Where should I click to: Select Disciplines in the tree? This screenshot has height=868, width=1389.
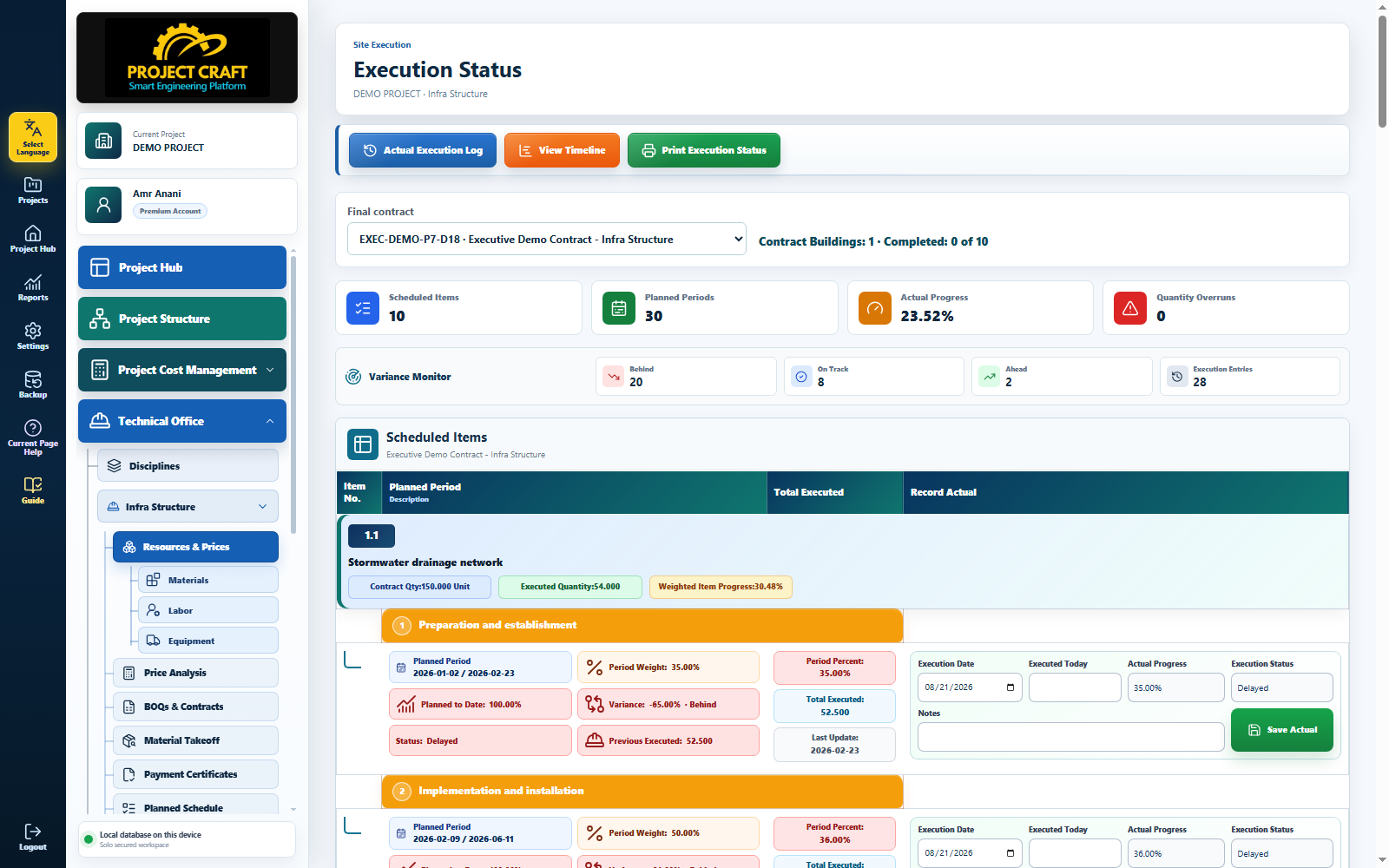(188, 466)
